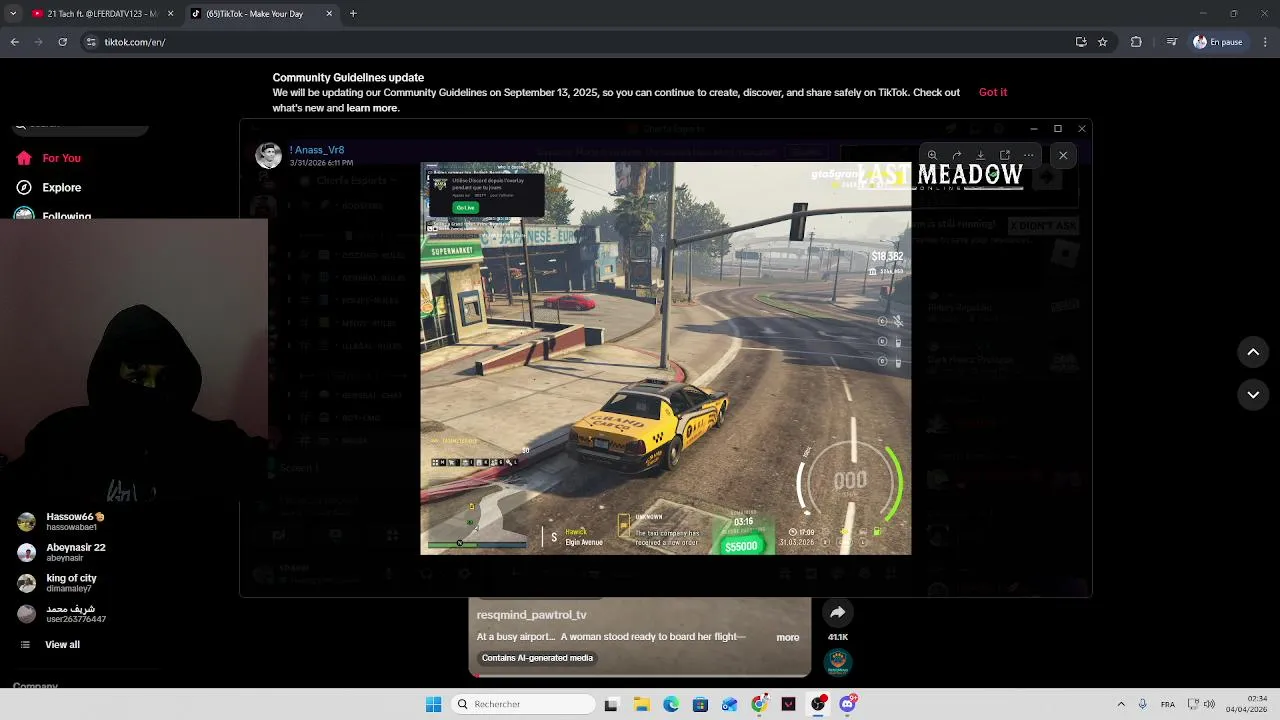Open Valorant icon on taskbar

coord(788,704)
